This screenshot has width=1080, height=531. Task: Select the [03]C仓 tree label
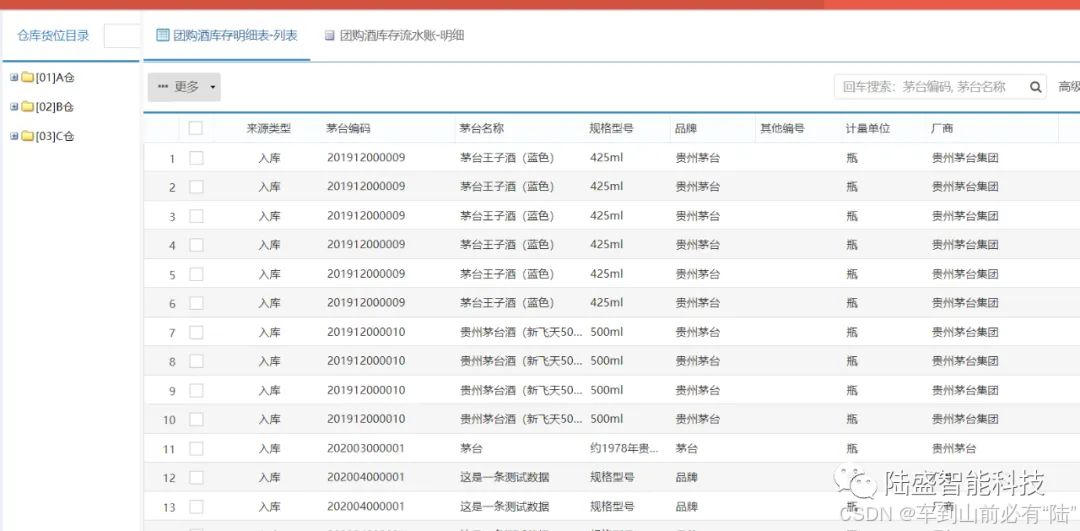(x=55, y=136)
